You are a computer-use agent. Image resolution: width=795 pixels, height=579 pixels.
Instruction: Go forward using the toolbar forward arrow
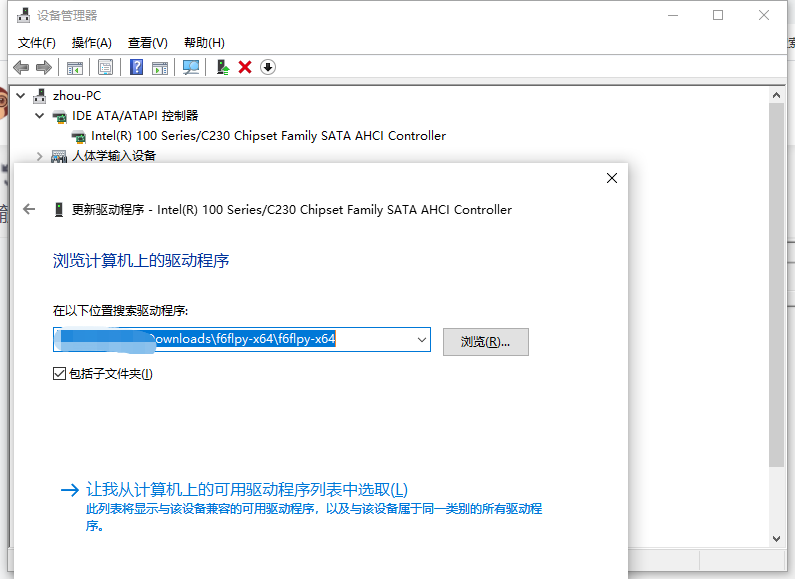coord(44,67)
